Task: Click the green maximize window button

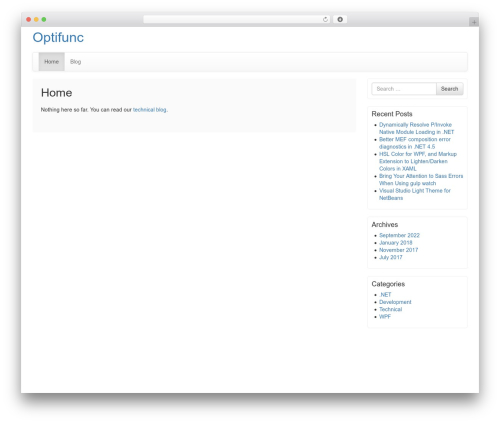Action: coord(44,19)
